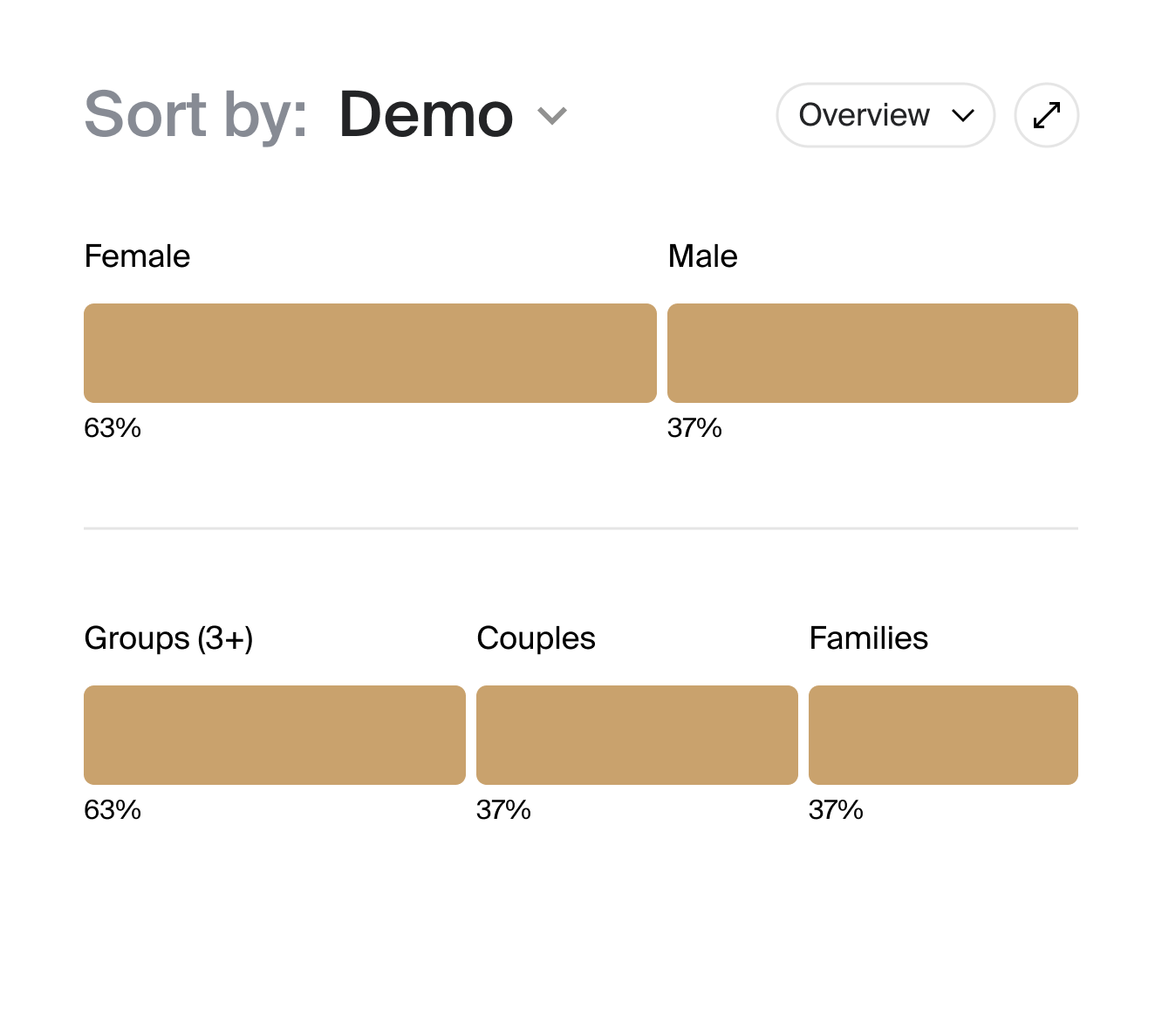Click the chevron next to Demo
This screenshot has width=1162, height=1036.
point(550,114)
